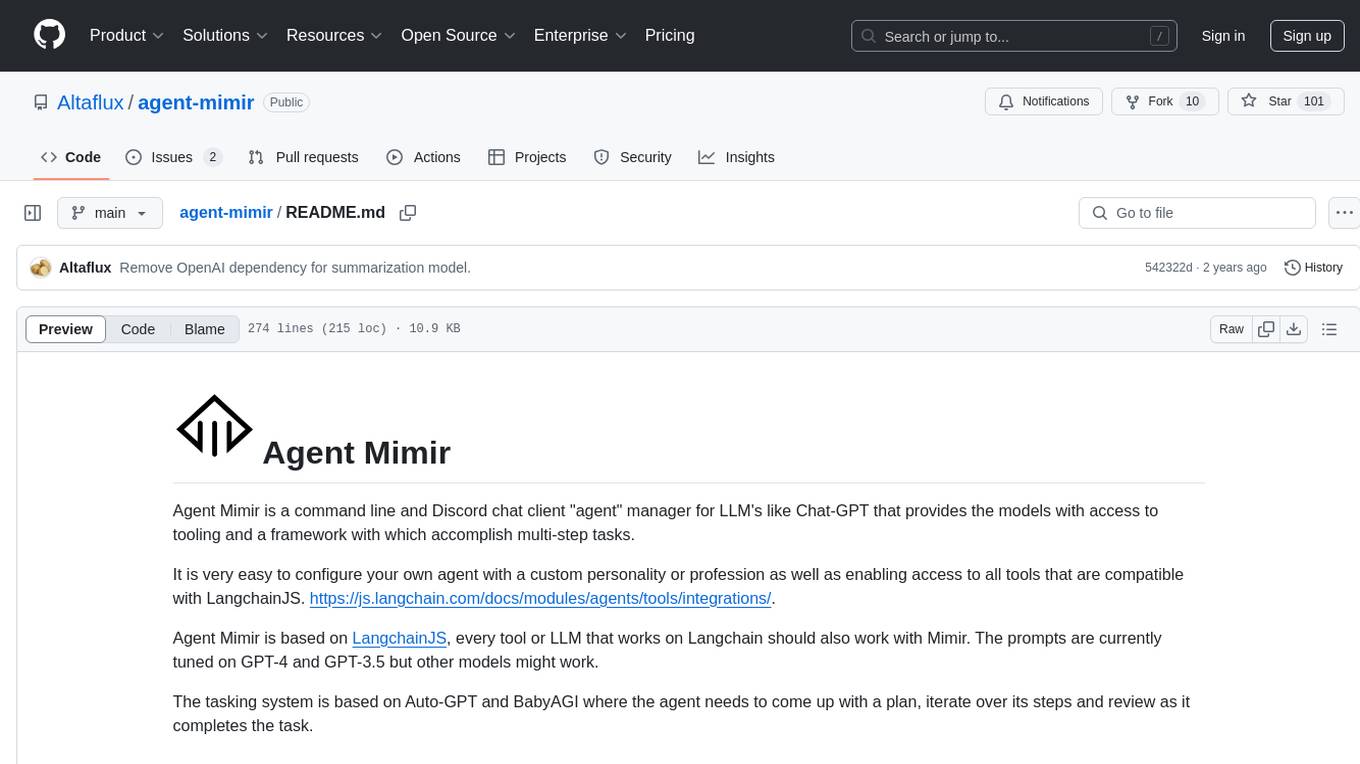Open the Product dropdown menu
Screen dimensions: 1360x764
(x=127, y=35)
